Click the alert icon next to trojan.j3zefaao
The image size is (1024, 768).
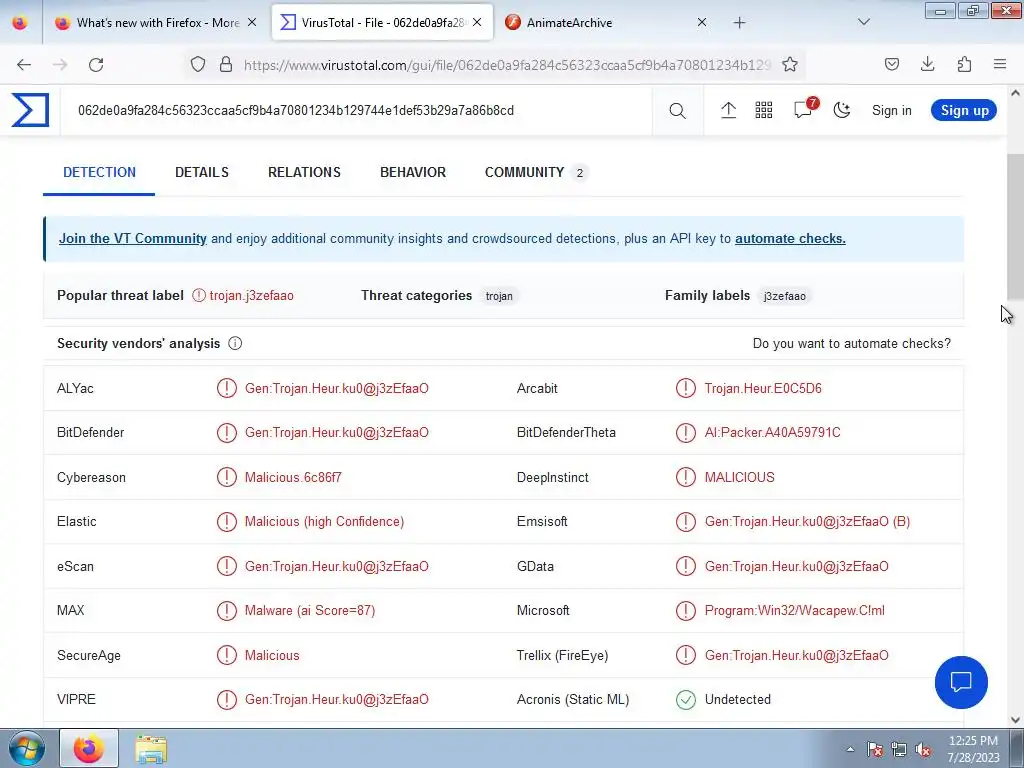pyautogui.click(x=199, y=296)
